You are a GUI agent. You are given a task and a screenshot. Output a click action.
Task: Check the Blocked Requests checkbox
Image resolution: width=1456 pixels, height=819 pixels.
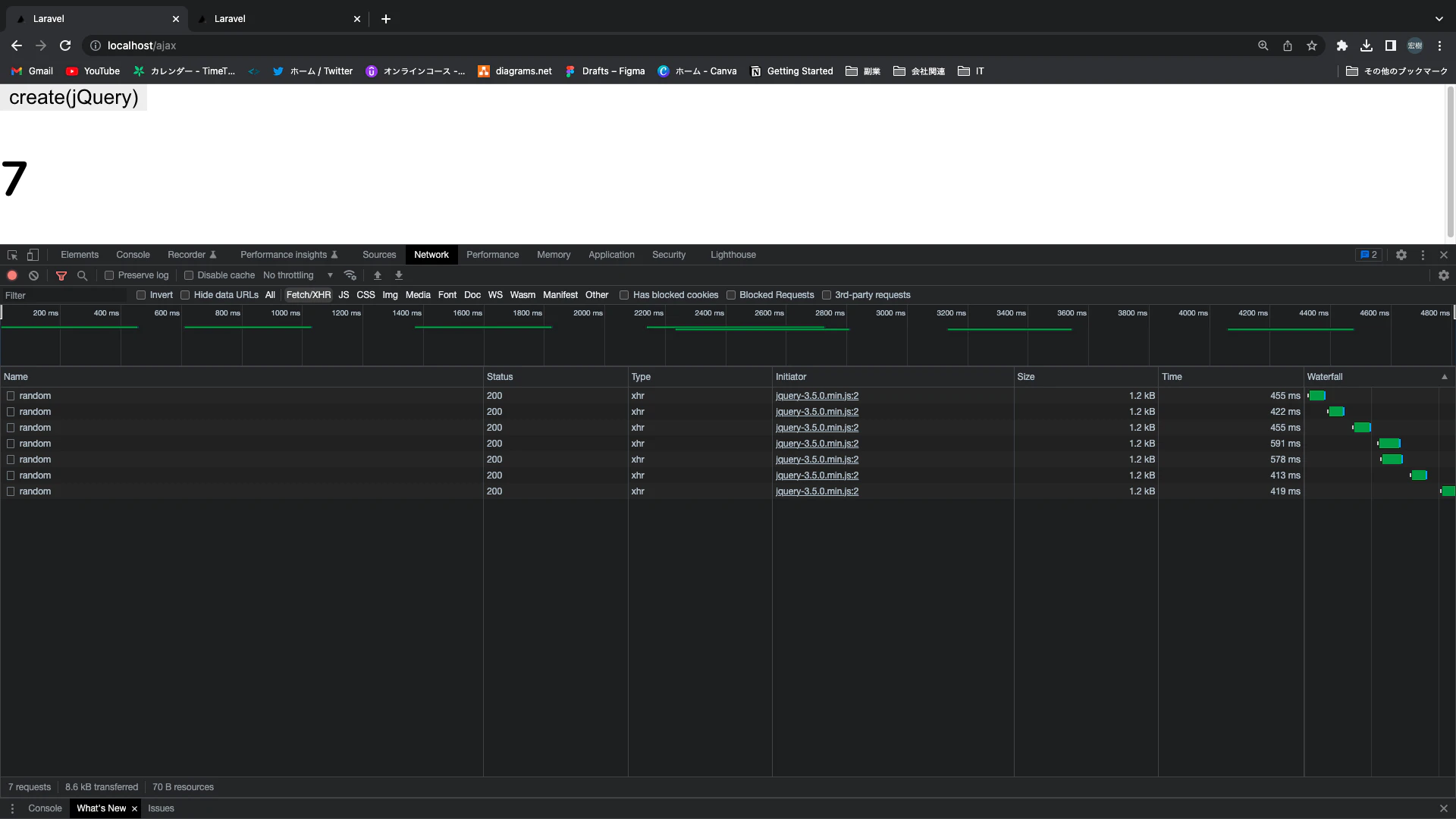[731, 296]
